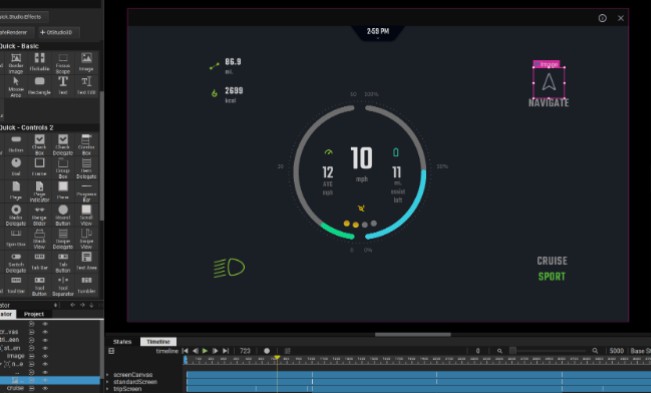
Task: Play the timeline animation
Action: click(x=205, y=351)
